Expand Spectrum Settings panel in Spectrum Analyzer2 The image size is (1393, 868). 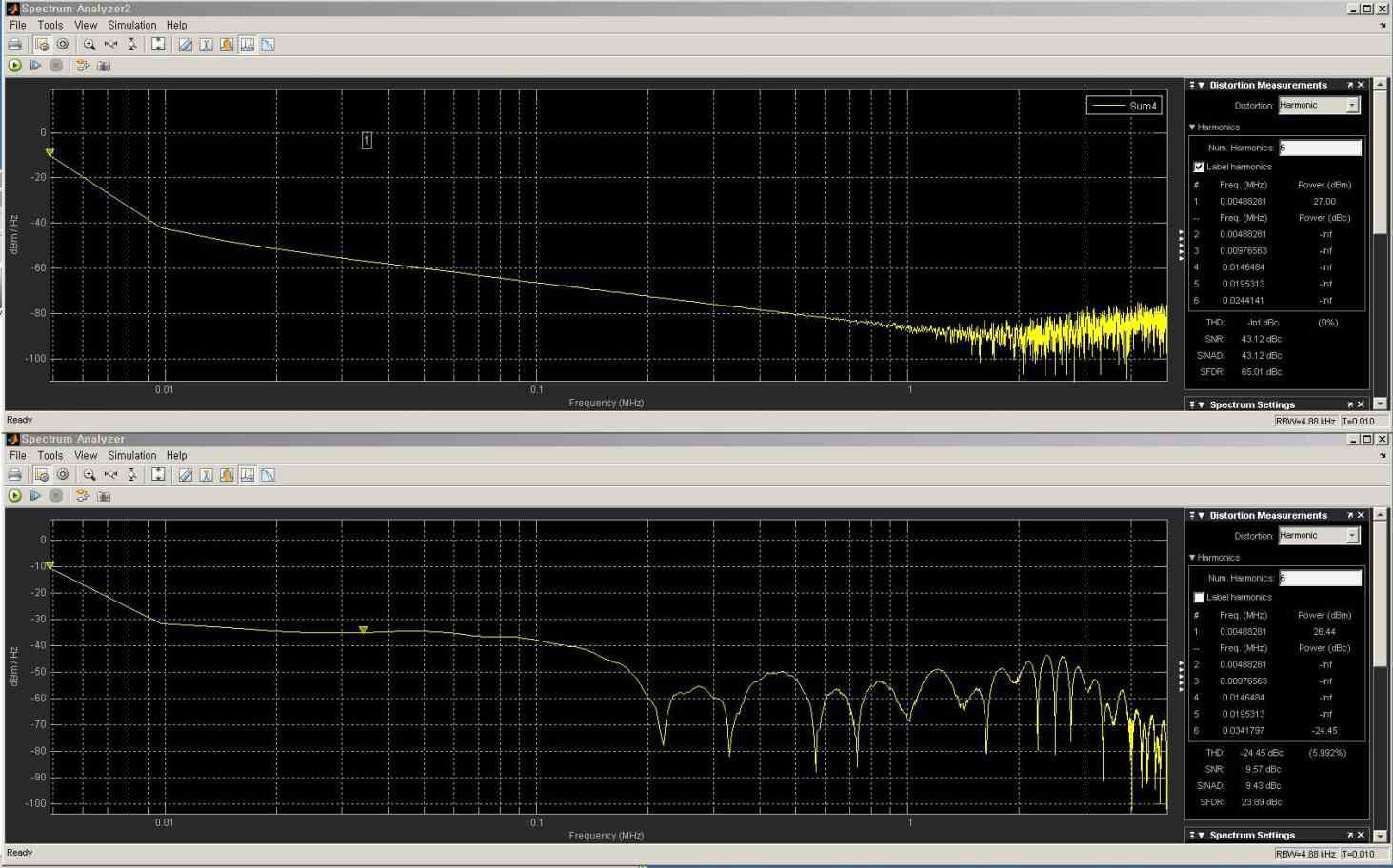tap(1202, 404)
